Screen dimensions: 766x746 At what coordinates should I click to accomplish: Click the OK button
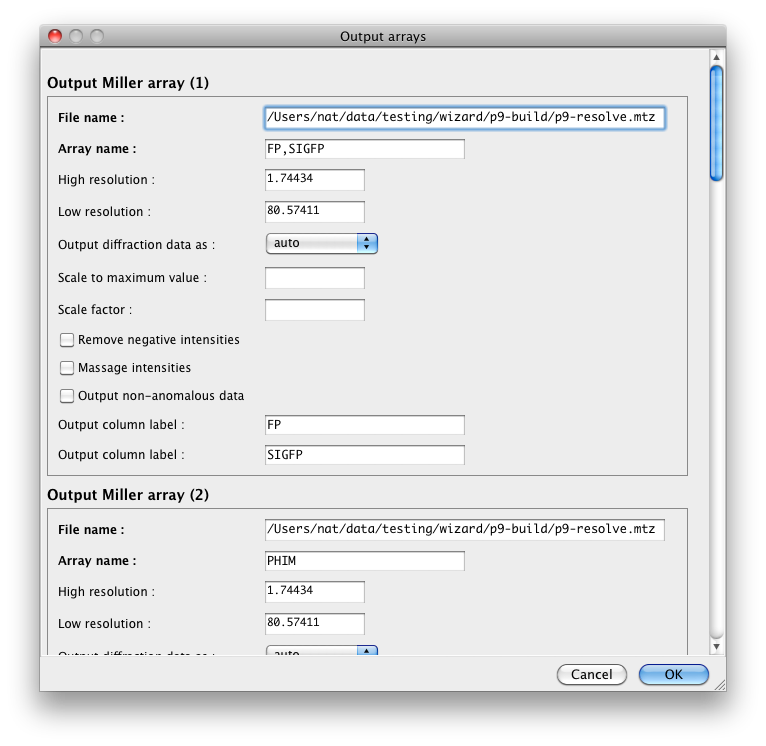click(x=673, y=675)
